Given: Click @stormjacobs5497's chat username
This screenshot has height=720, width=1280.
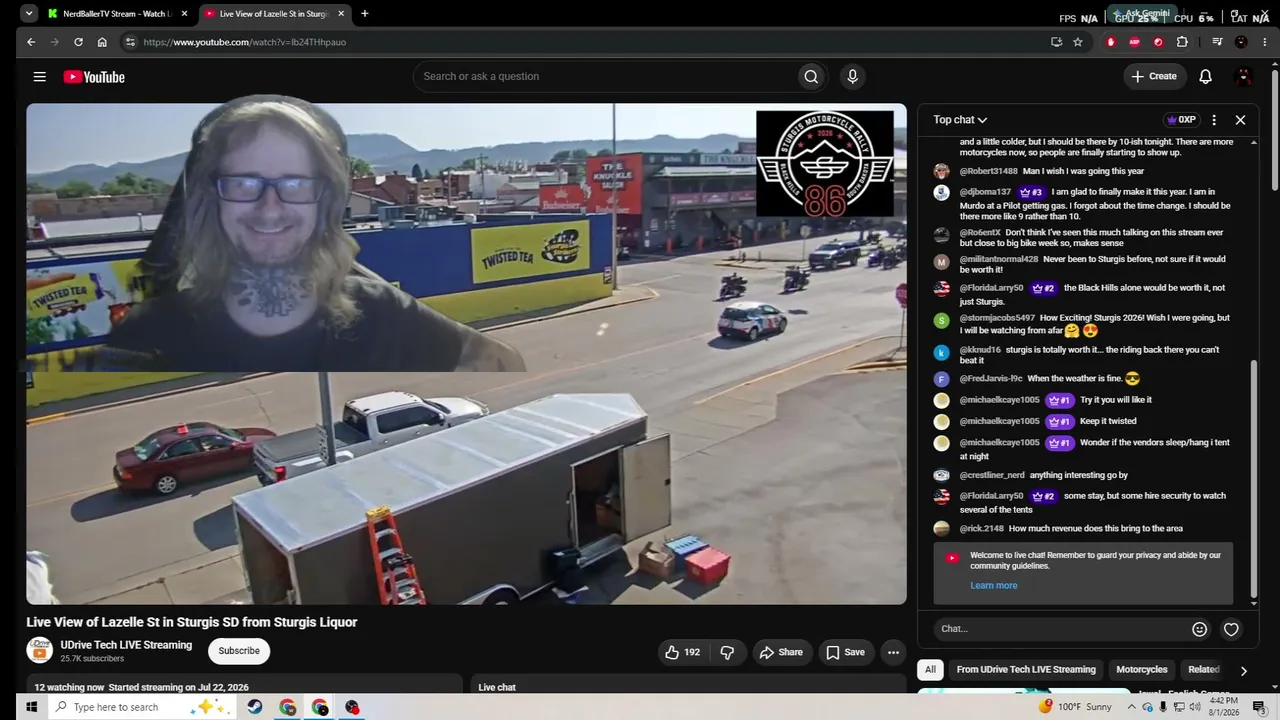Looking at the screenshot, I should click(x=997, y=318).
